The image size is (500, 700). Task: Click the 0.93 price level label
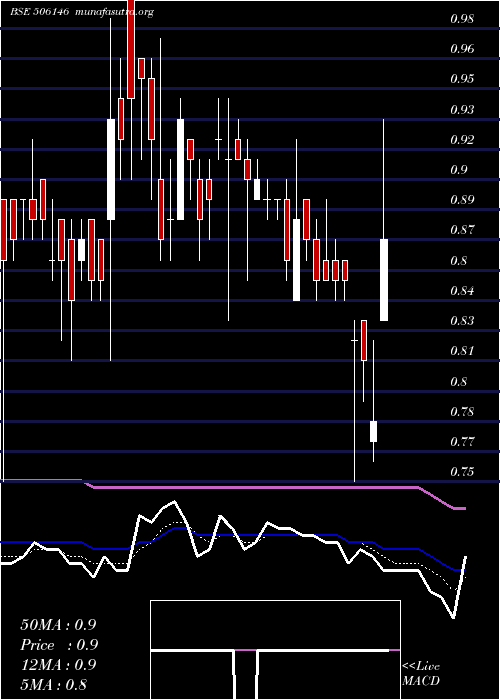(461, 110)
